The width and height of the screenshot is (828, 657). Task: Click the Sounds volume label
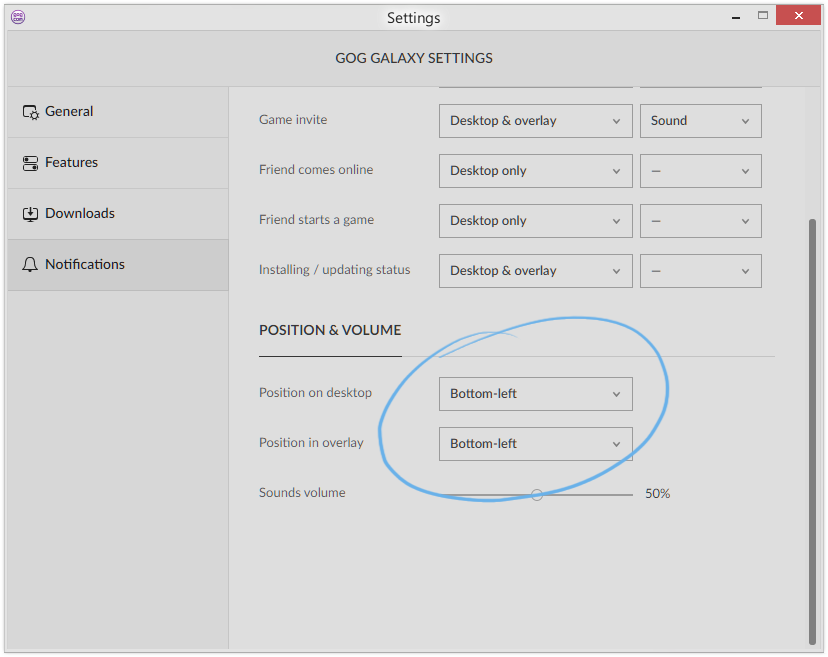click(x=302, y=493)
